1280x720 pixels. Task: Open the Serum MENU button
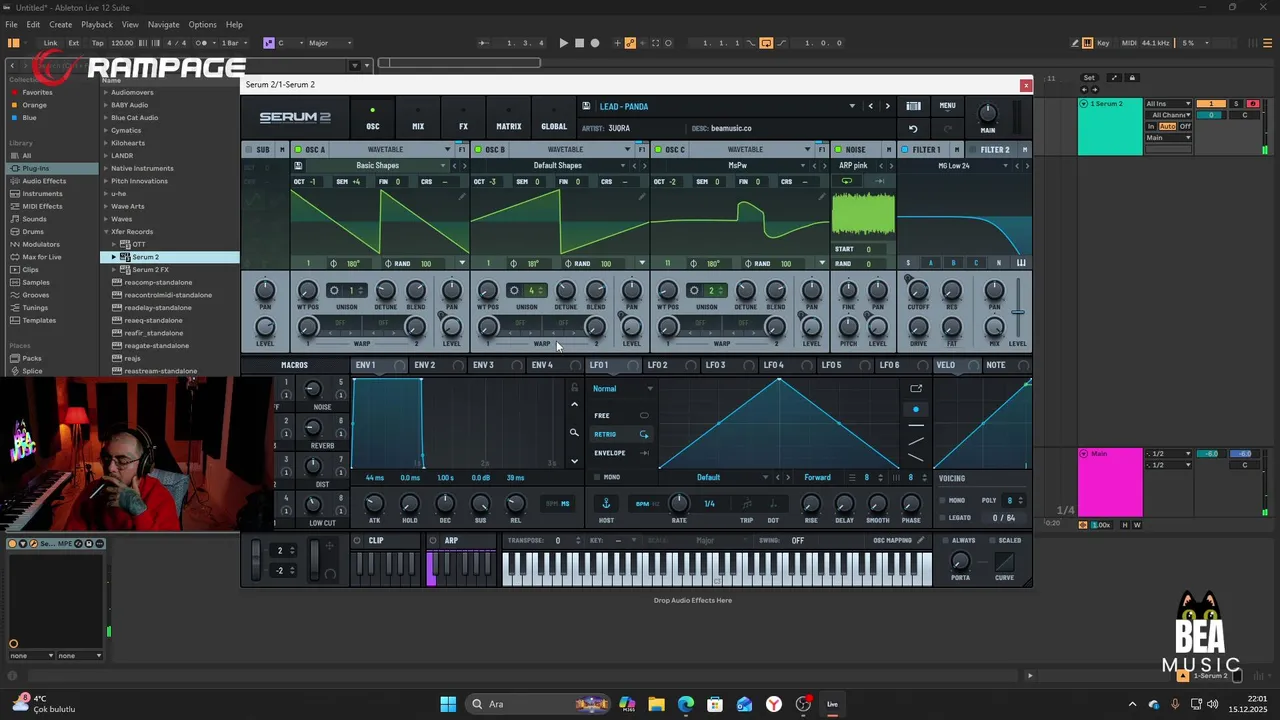click(x=947, y=106)
